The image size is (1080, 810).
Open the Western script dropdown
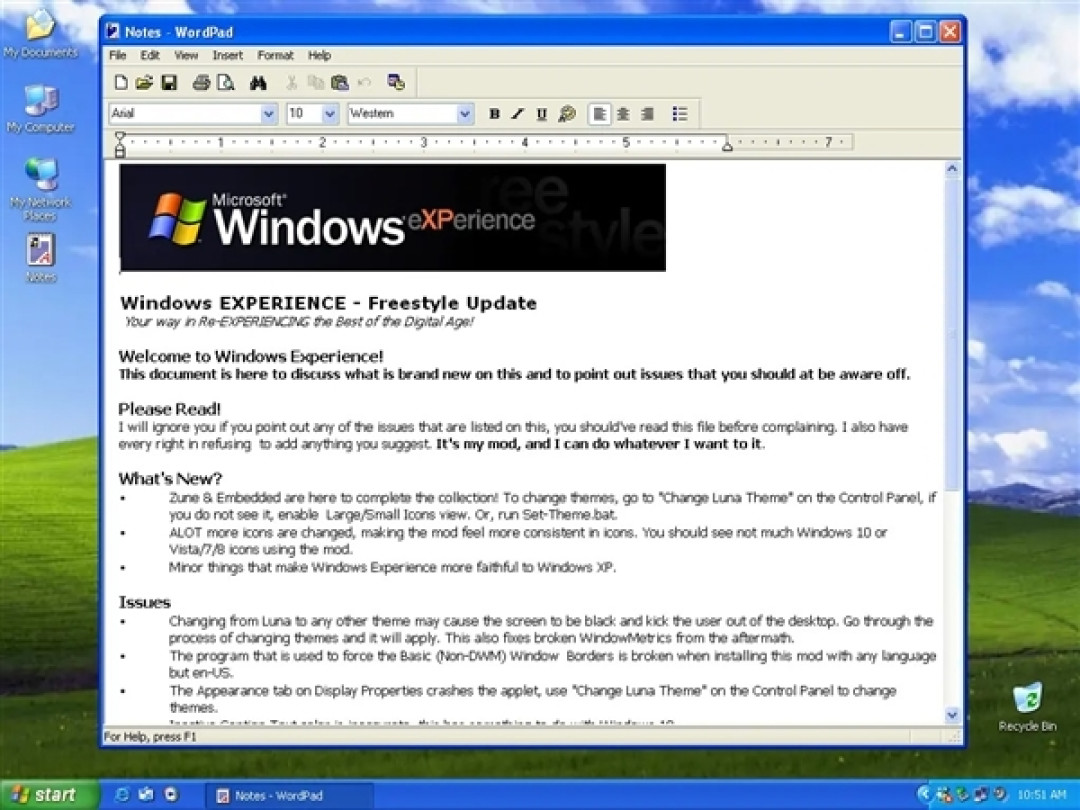pyautogui.click(x=464, y=113)
